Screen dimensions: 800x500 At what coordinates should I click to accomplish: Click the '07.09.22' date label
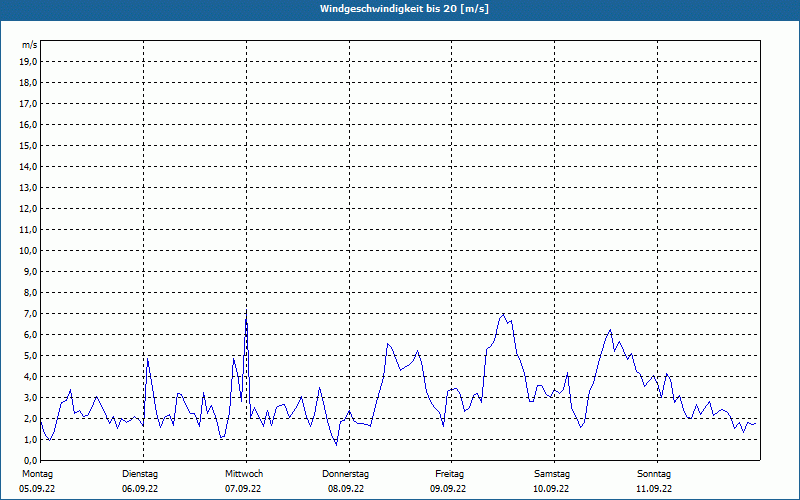tap(243, 489)
